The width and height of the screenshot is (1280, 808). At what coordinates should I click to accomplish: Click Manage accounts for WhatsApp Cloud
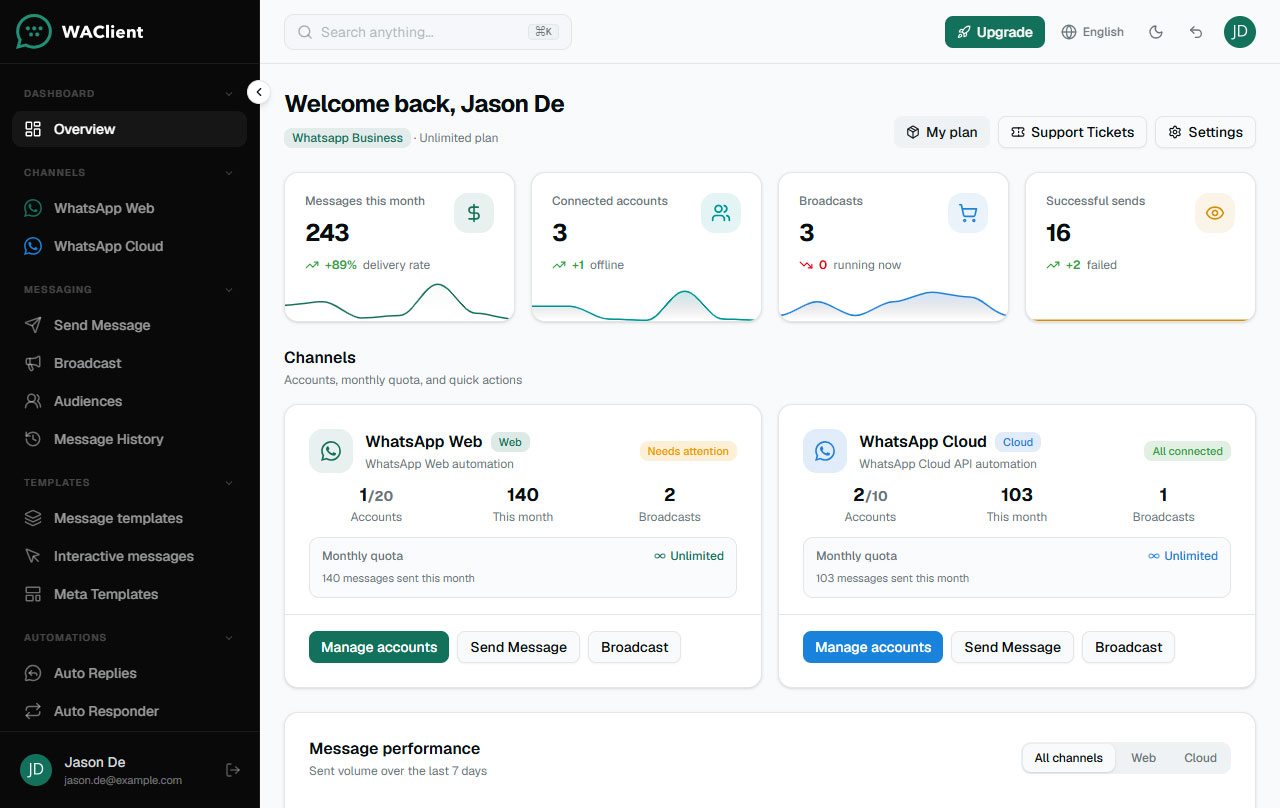873,647
